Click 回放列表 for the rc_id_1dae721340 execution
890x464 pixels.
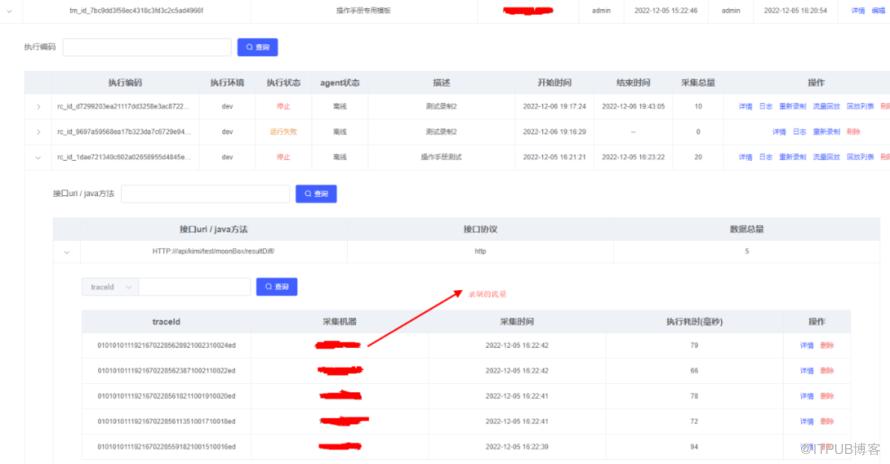(860, 157)
